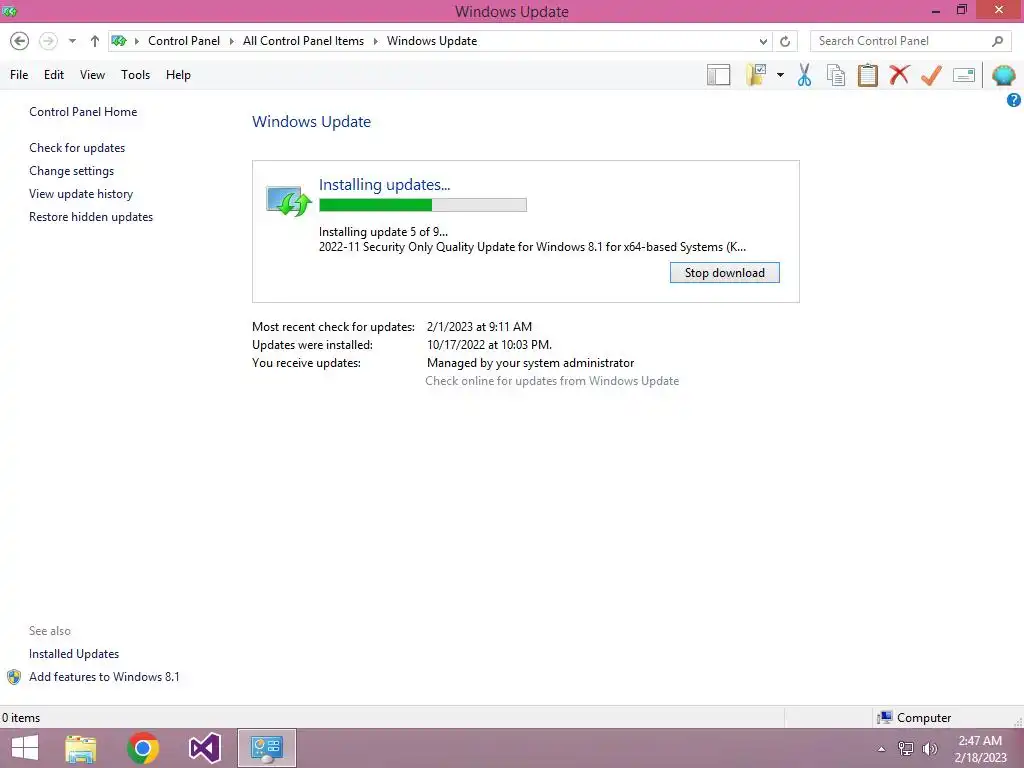Screen dimensions: 1024x768
Task: Click the Copy toolbar icon
Action: pos(836,75)
